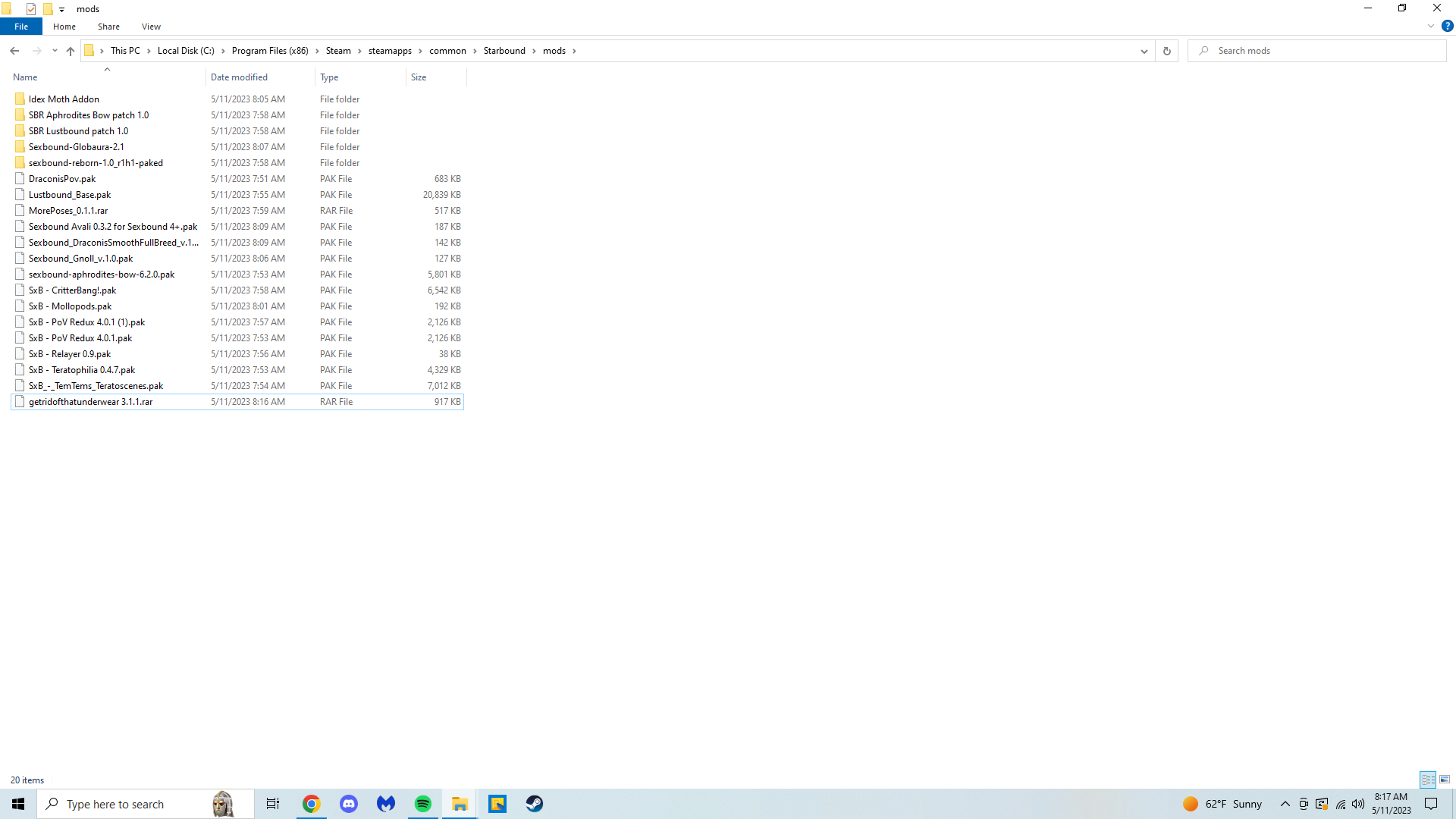The width and height of the screenshot is (1456, 819).
Task: Switch to Details view layout
Action: pyautogui.click(x=1429, y=780)
